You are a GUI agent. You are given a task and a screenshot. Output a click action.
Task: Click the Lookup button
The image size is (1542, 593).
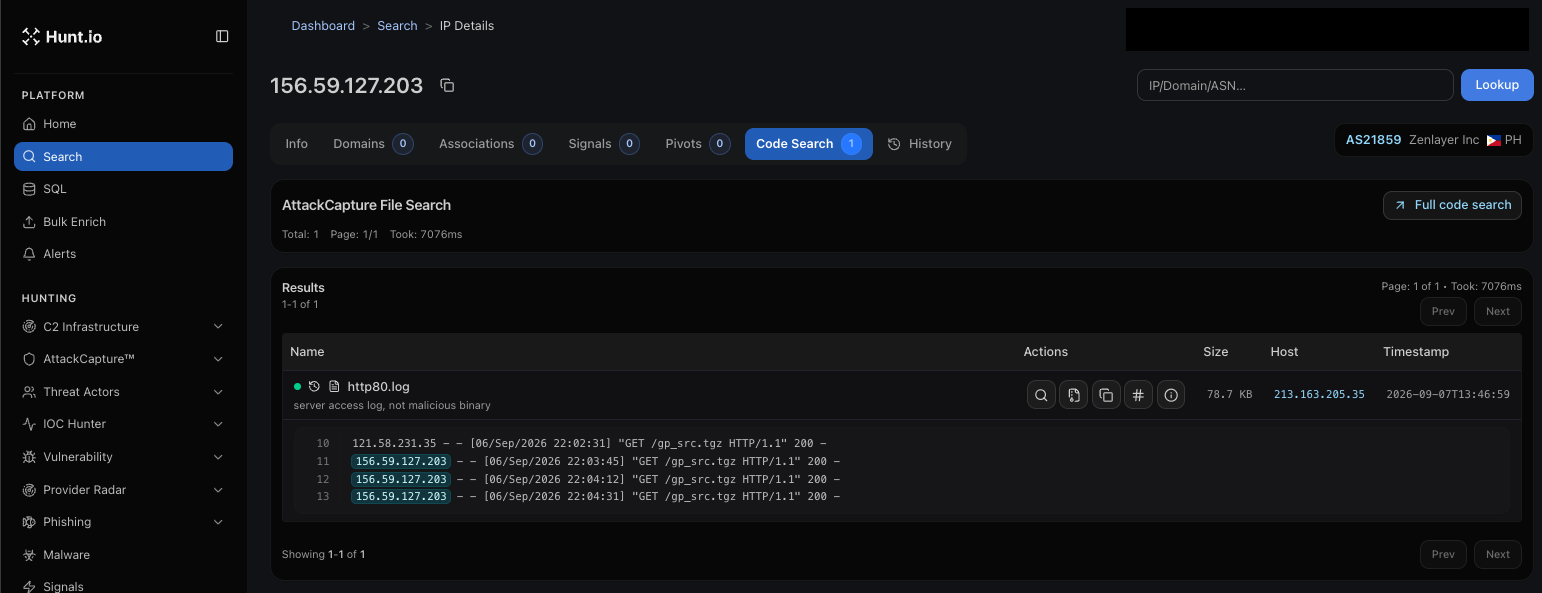click(x=1497, y=85)
